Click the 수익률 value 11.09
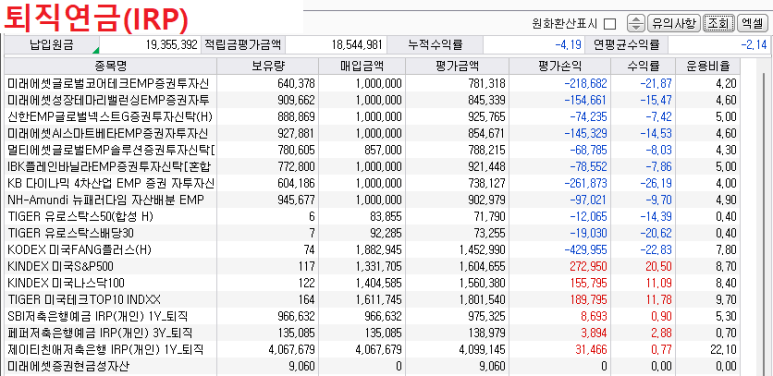This screenshot has width=773, height=376. (660, 283)
